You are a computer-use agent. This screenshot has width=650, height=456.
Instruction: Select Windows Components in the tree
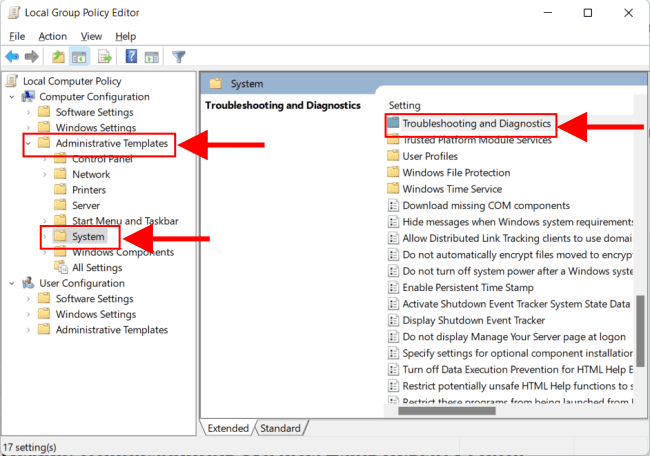point(123,252)
